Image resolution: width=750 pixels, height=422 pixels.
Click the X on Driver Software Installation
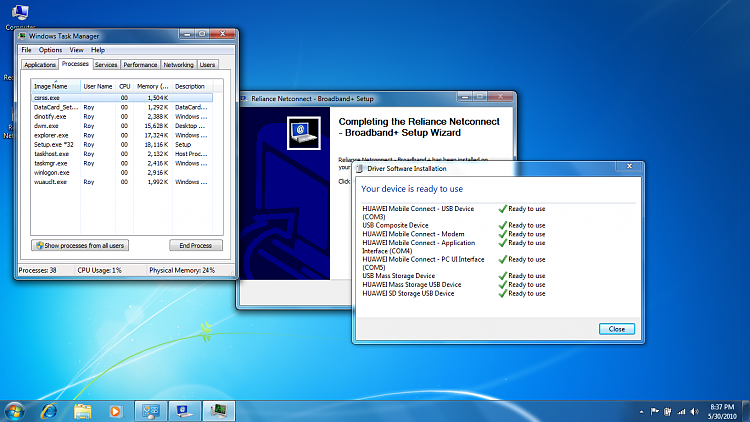point(629,166)
